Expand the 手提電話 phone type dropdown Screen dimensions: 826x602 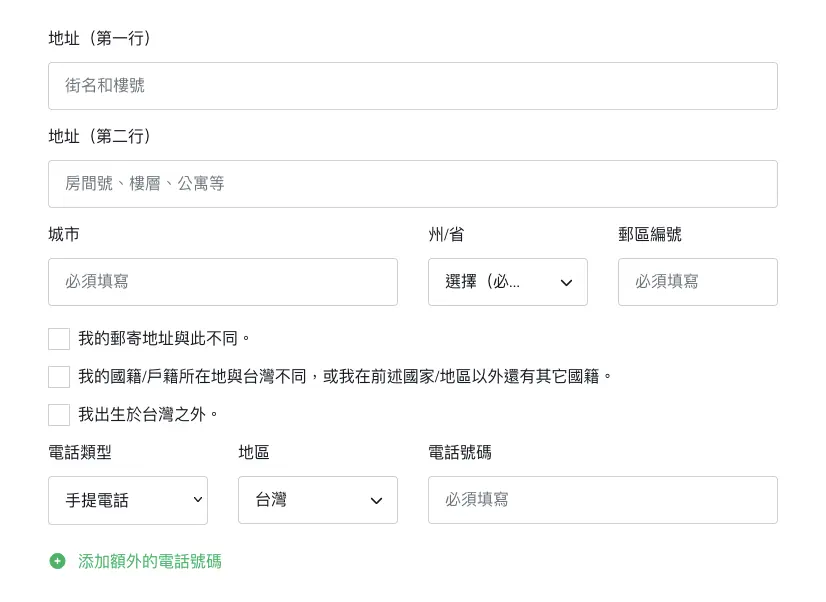(x=127, y=500)
